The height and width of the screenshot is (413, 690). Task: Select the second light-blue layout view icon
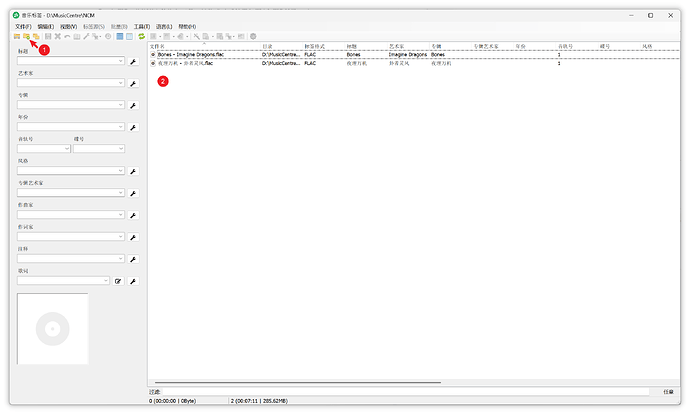pyautogui.click(x=129, y=37)
